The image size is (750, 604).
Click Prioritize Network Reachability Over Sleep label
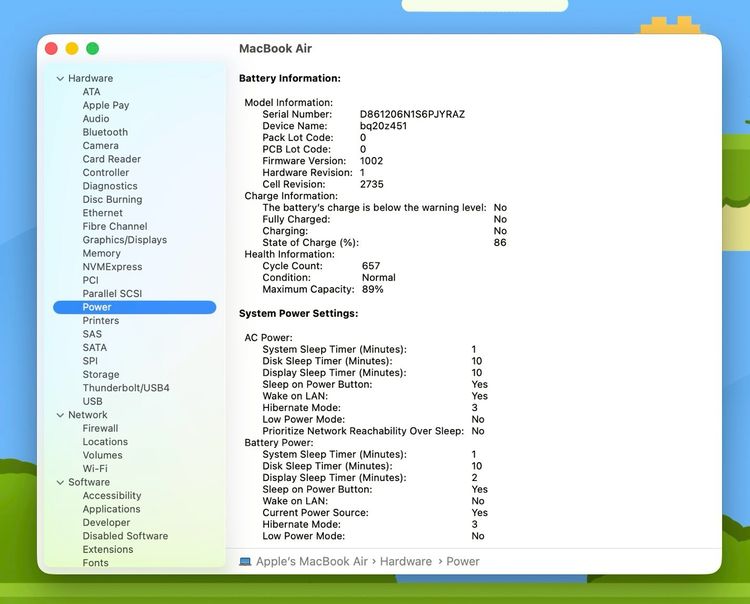click(363, 431)
